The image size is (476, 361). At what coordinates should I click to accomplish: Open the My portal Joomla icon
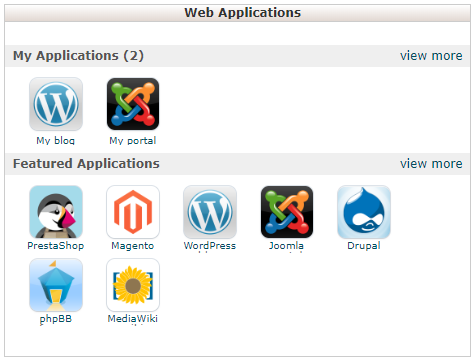[x=133, y=104]
